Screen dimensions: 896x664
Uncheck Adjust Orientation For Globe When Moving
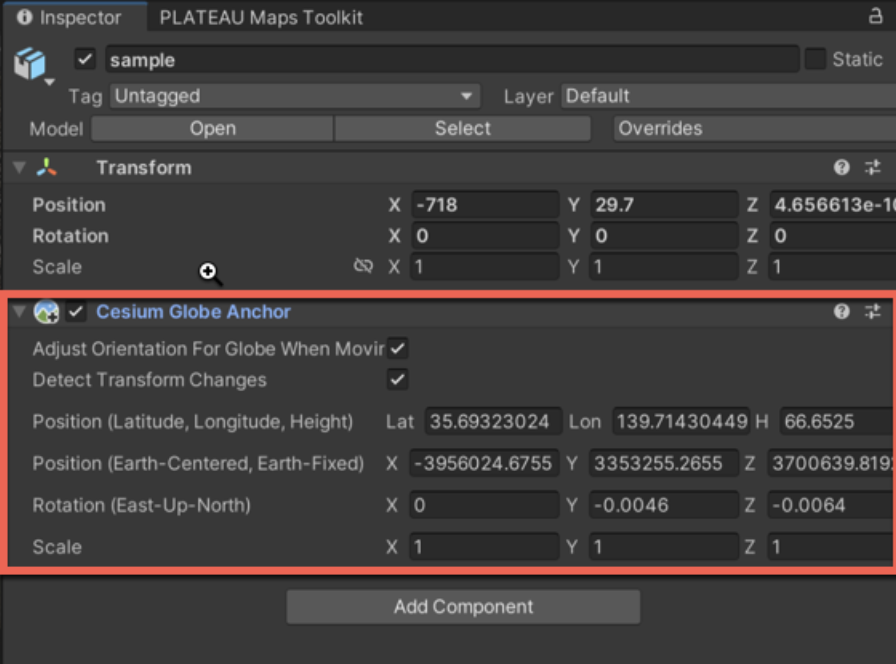pyautogui.click(x=398, y=349)
